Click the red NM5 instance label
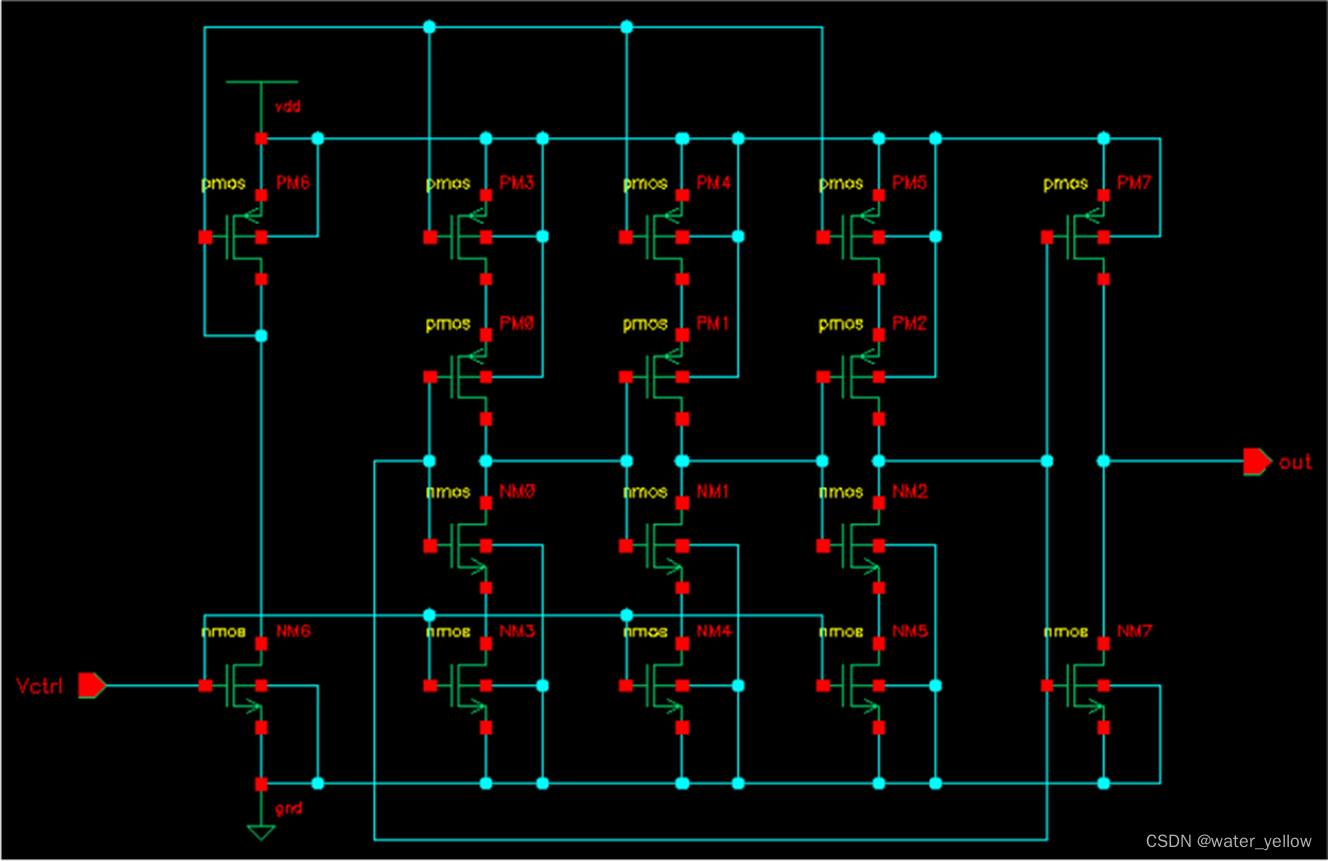 (910, 632)
